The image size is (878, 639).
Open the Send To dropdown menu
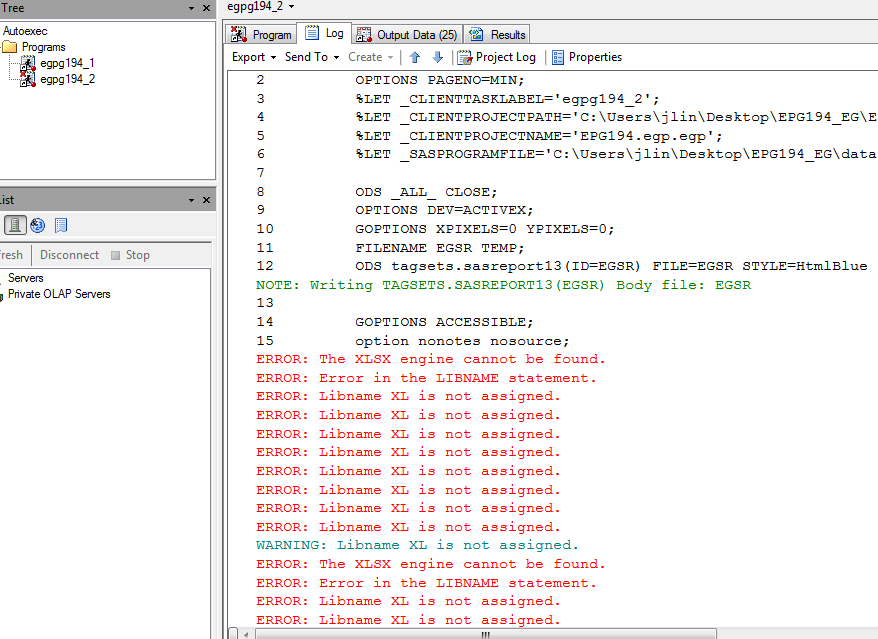coord(312,57)
